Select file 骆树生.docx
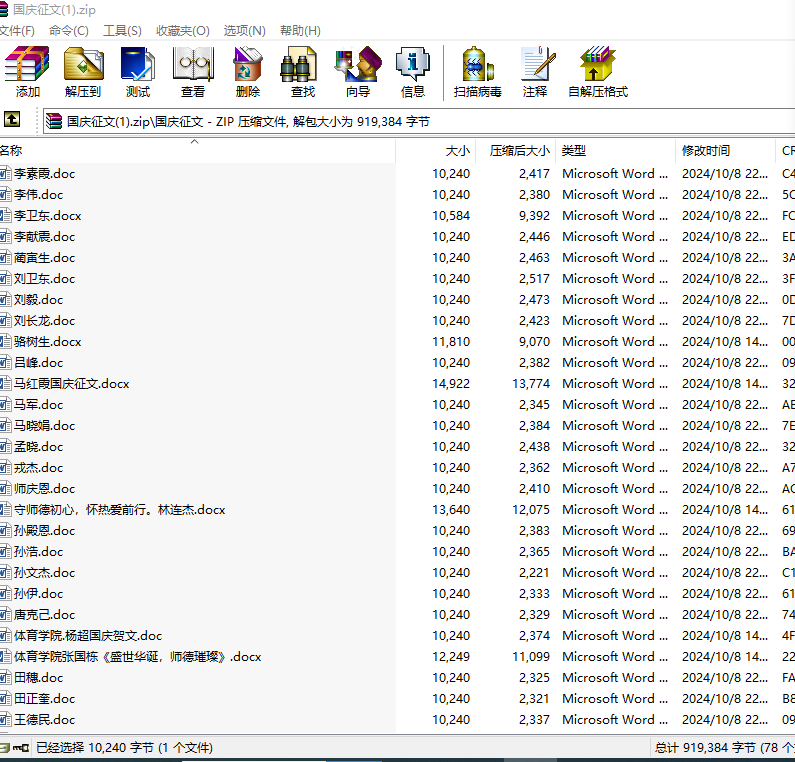The height and width of the screenshot is (762, 795). pos(48,342)
